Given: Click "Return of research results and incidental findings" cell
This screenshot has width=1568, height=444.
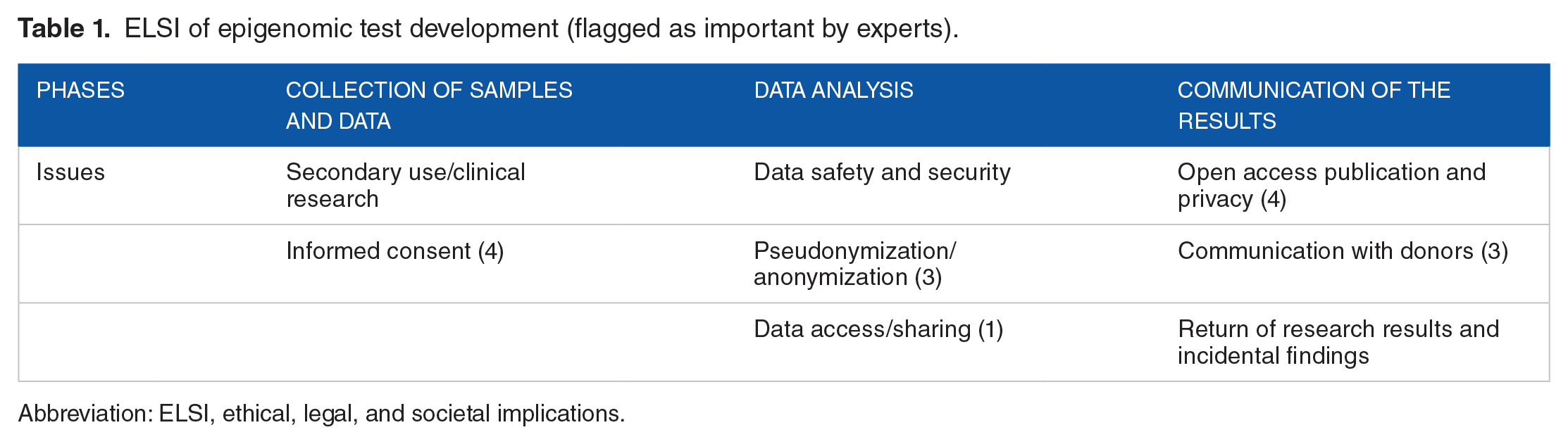Looking at the screenshot, I should [x=1338, y=343].
